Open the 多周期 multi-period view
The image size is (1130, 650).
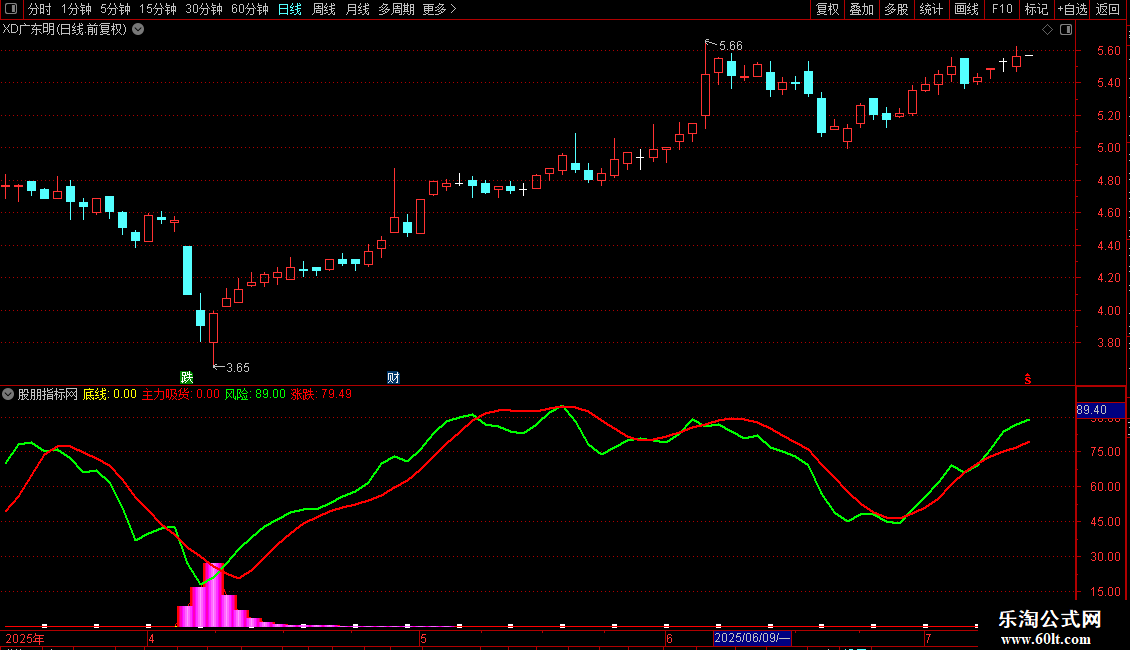pos(396,9)
